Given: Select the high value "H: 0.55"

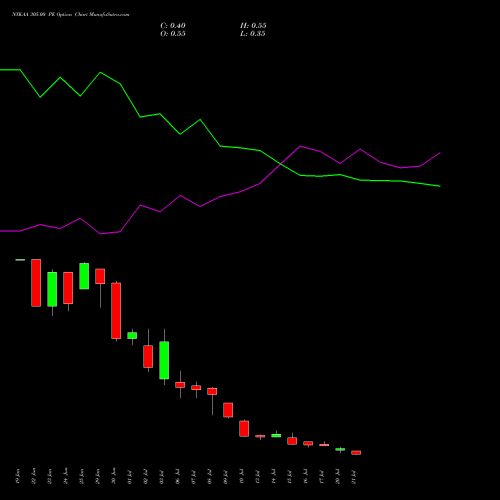Looking at the screenshot, I should [x=253, y=26].
